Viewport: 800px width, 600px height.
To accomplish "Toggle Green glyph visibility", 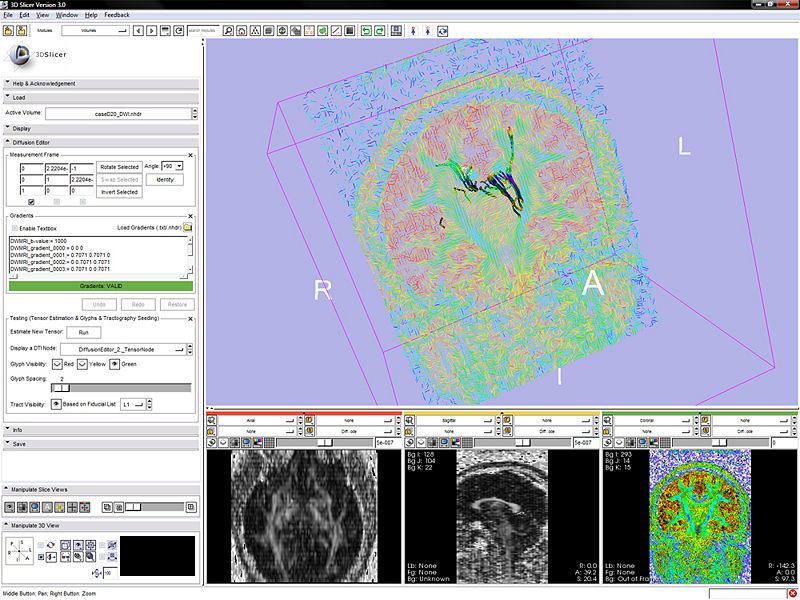I will coord(113,363).
